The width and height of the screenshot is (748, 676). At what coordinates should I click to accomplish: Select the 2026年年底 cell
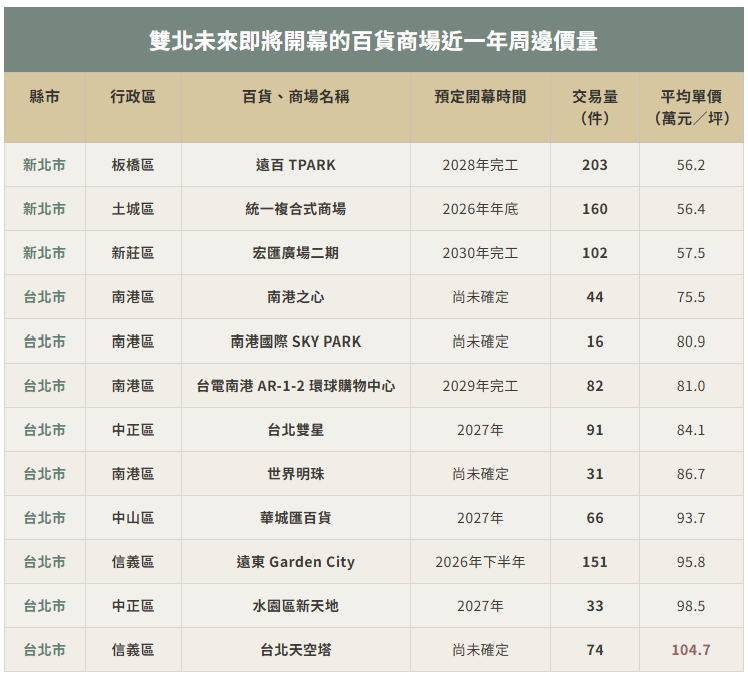click(480, 209)
